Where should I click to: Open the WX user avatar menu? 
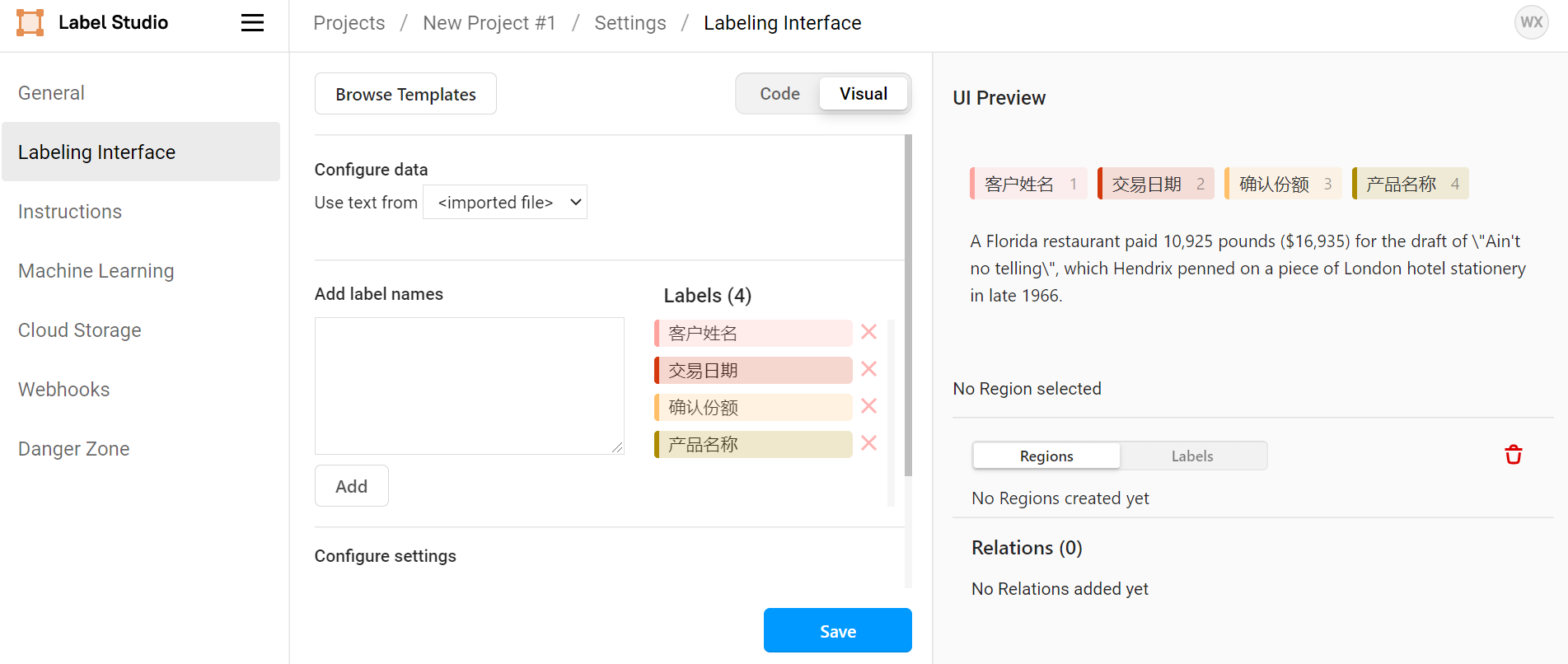1531,22
